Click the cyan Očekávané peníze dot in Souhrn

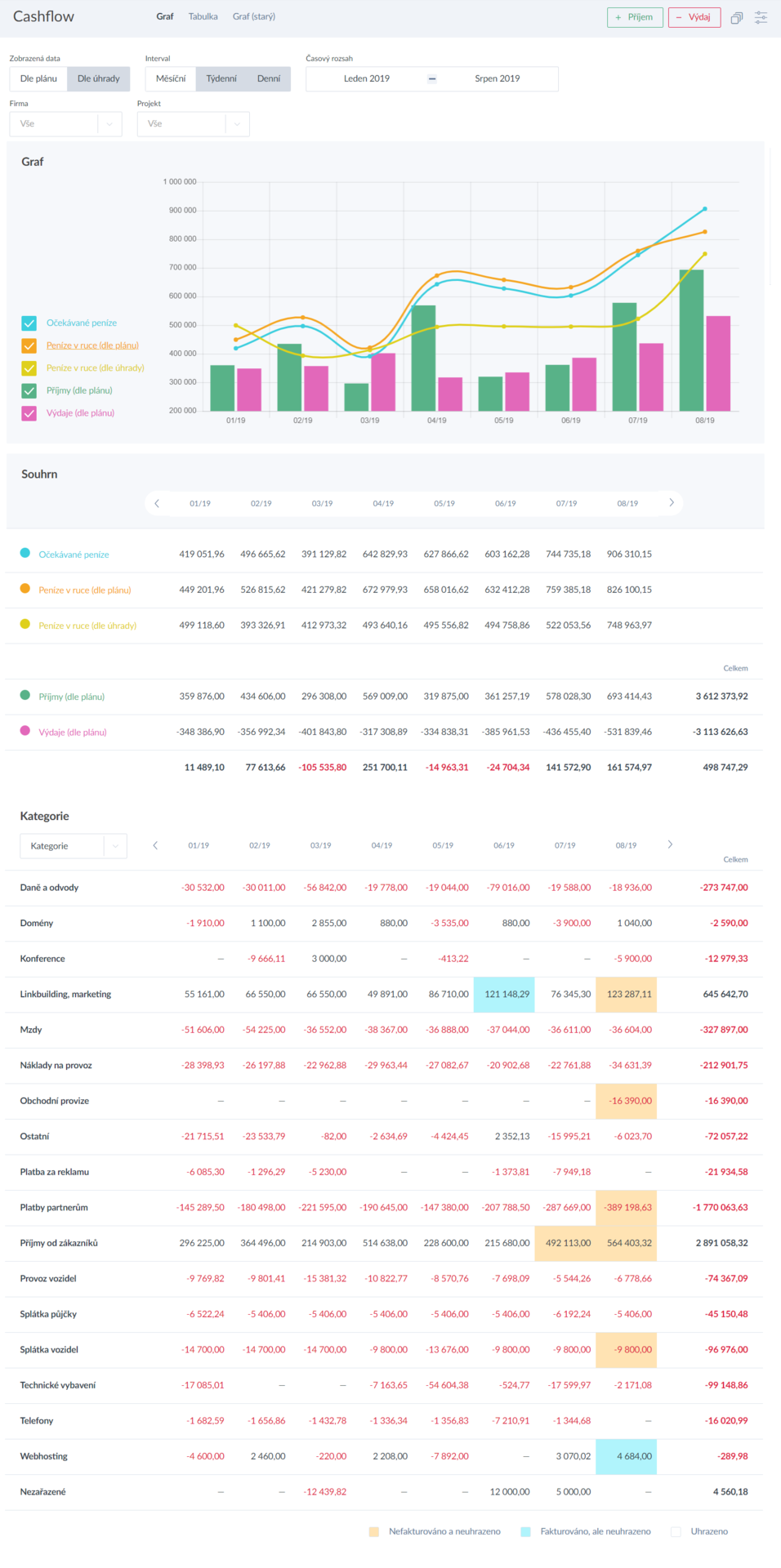25,553
